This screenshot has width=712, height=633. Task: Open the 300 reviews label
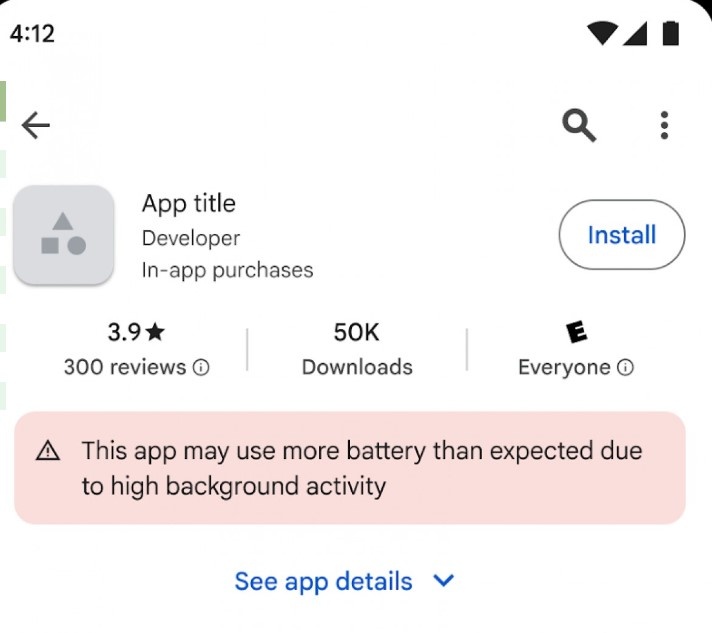click(x=125, y=367)
